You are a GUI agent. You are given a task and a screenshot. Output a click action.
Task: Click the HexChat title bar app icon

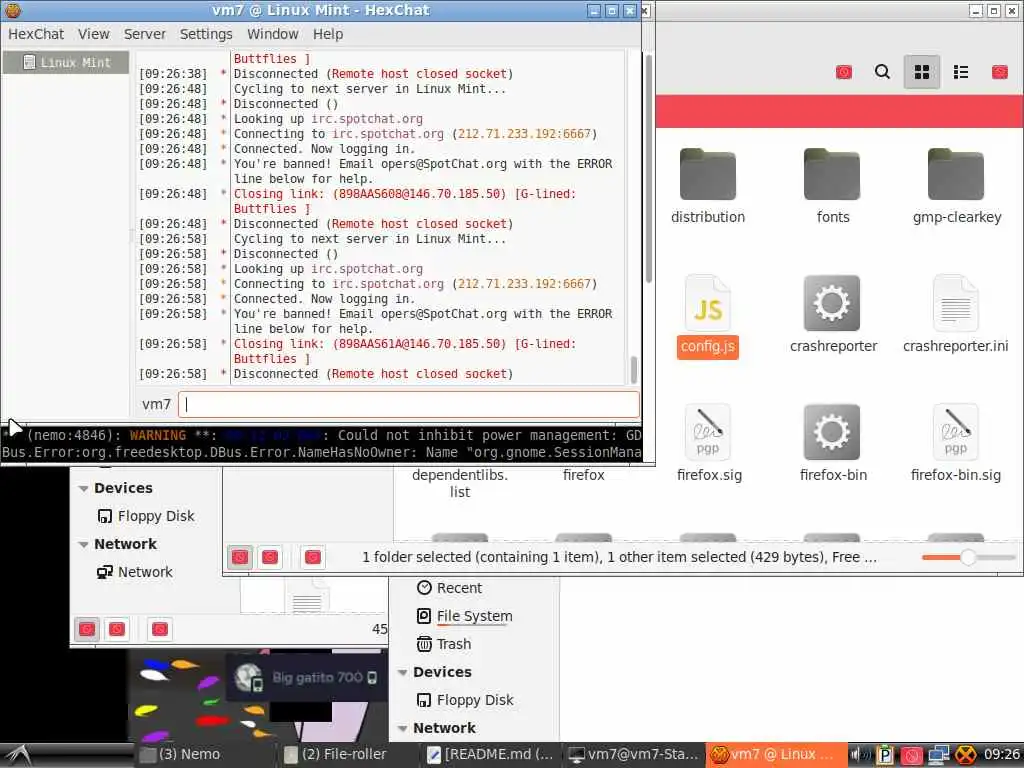coord(12,10)
